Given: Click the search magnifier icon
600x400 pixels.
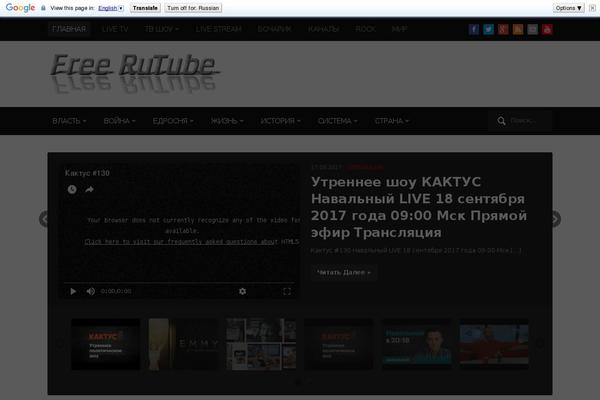Looking at the screenshot, I should point(501,121).
